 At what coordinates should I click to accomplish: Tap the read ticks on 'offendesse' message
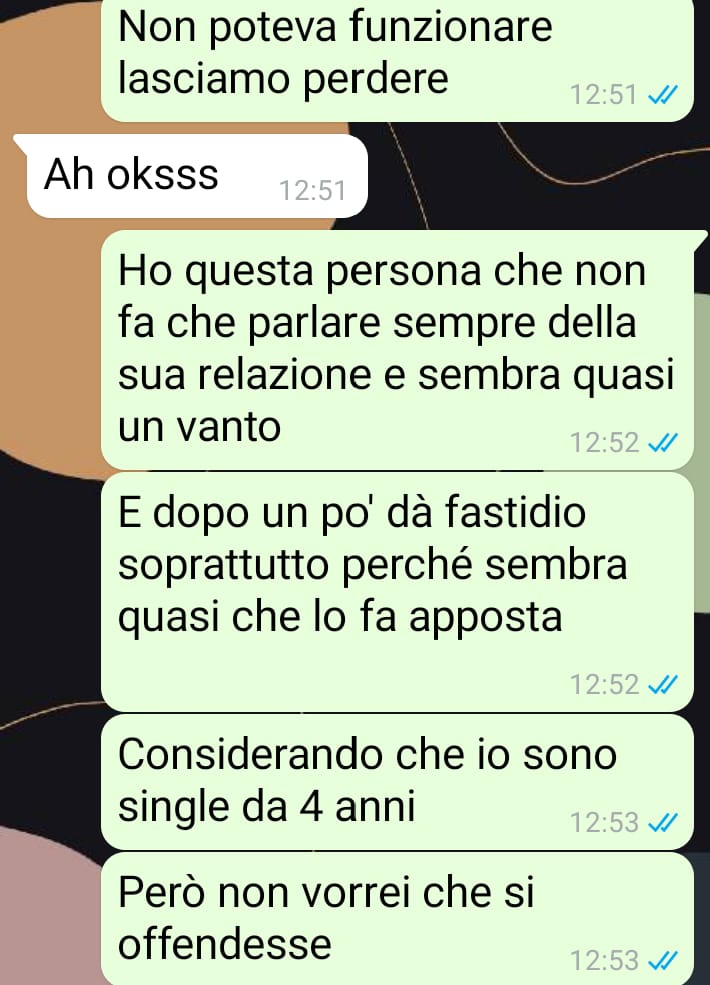(x=662, y=961)
